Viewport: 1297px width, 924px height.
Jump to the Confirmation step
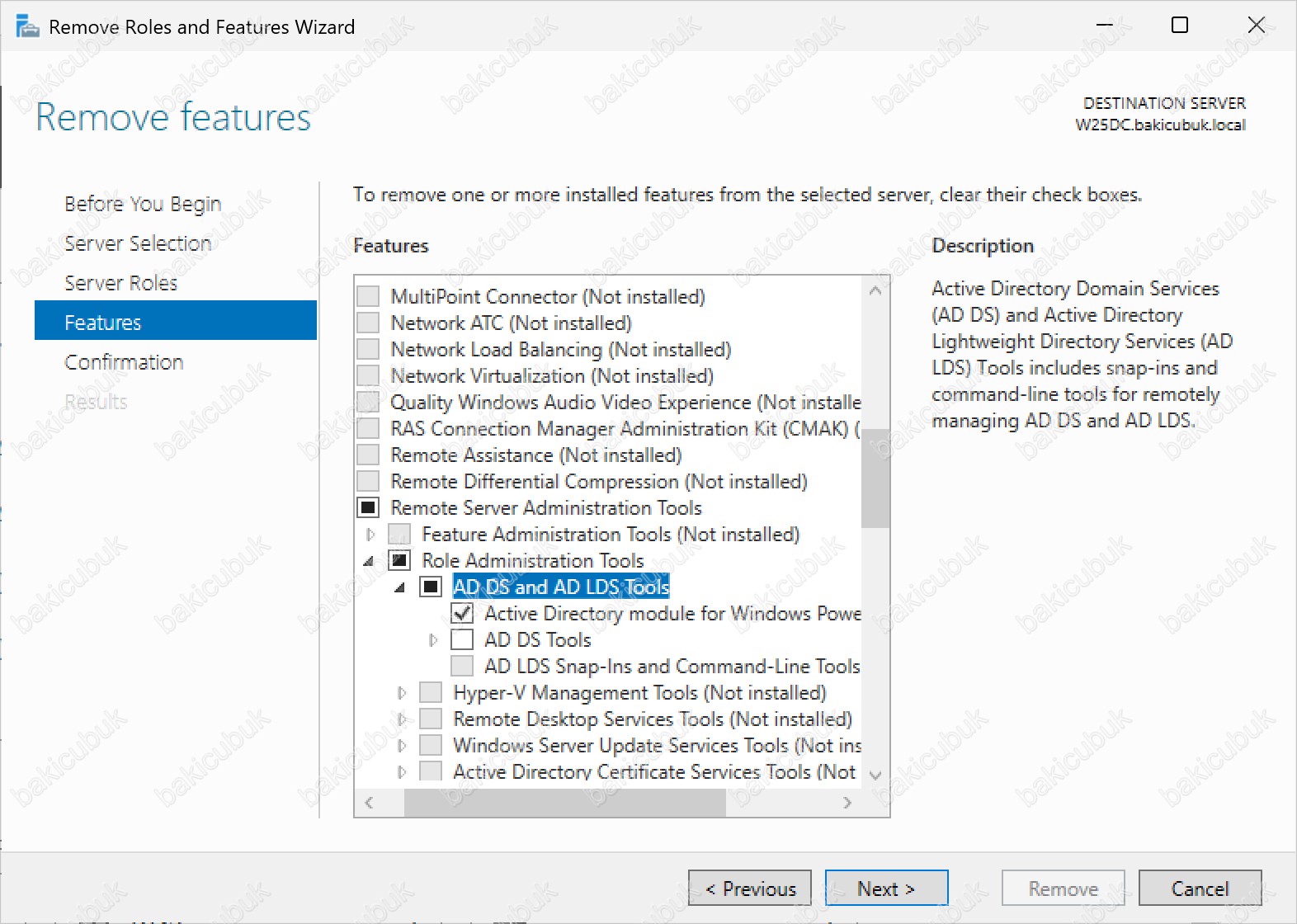tap(124, 362)
